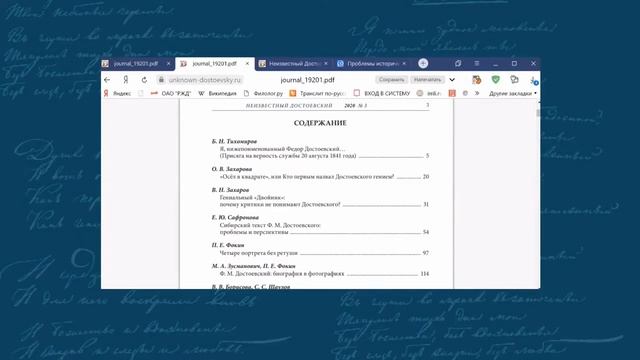Open the tab overview icon in title bar
The width and height of the screenshot is (640, 360).
[458, 63]
